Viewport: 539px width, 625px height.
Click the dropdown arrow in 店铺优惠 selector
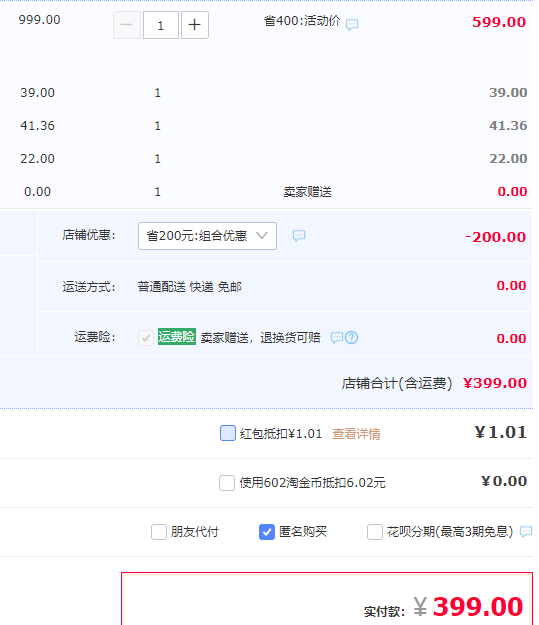coord(262,236)
